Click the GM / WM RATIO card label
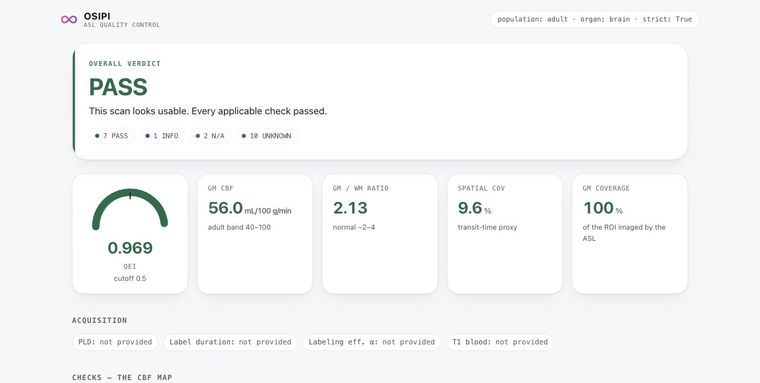The height and width of the screenshot is (383, 760). tap(361, 188)
